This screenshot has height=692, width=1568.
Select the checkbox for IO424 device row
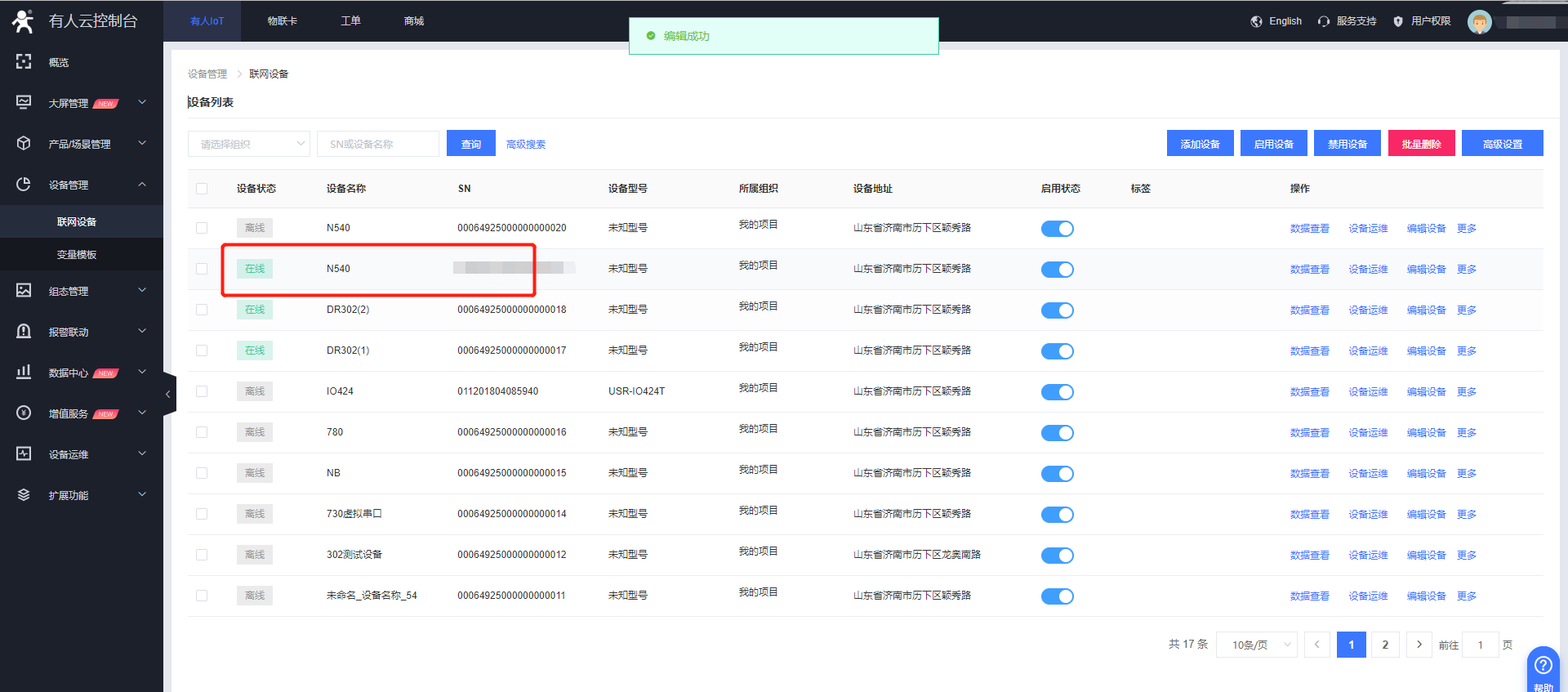click(202, 391)
